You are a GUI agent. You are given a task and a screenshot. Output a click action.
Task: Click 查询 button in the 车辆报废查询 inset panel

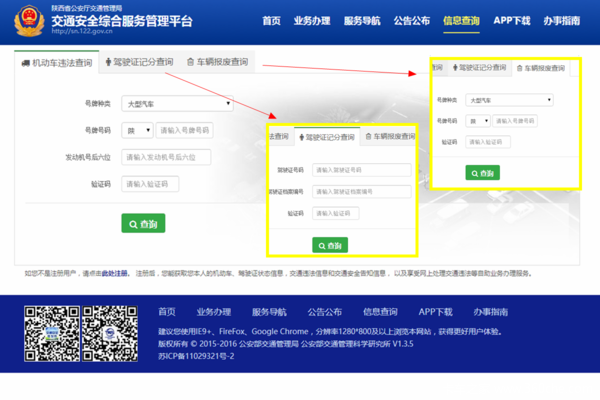(x=483, y=173)
